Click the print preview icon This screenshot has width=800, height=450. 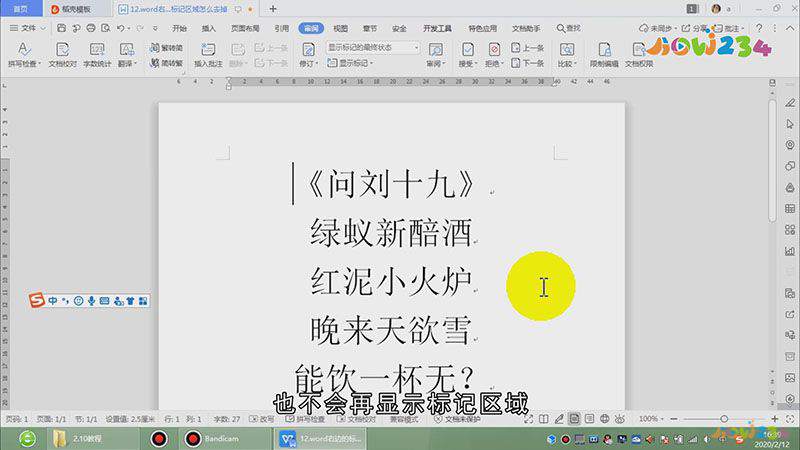(106, 28)
